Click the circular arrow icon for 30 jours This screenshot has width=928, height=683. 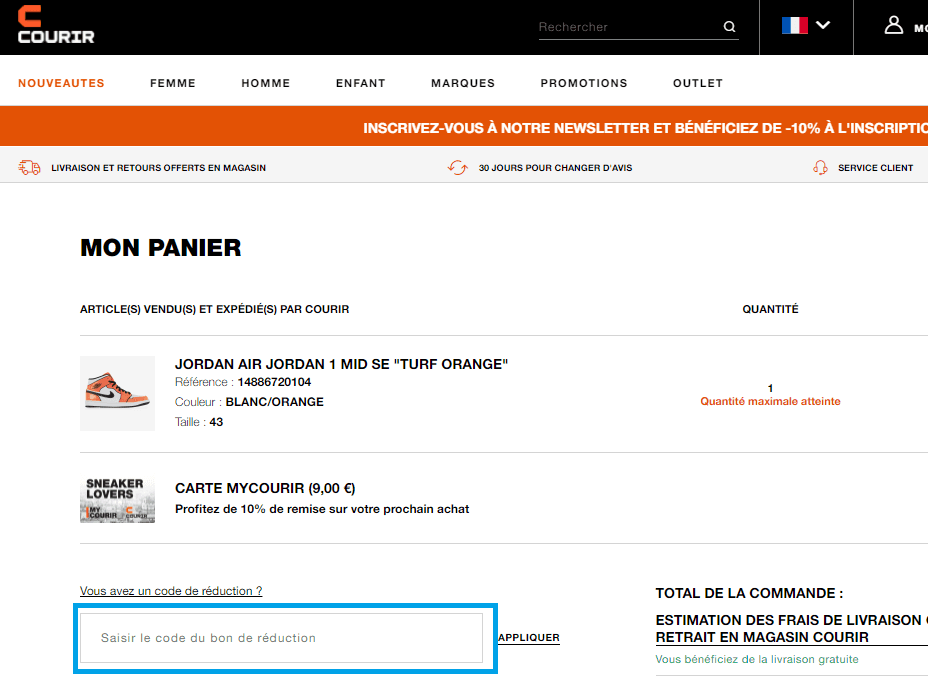coord(458,167)
